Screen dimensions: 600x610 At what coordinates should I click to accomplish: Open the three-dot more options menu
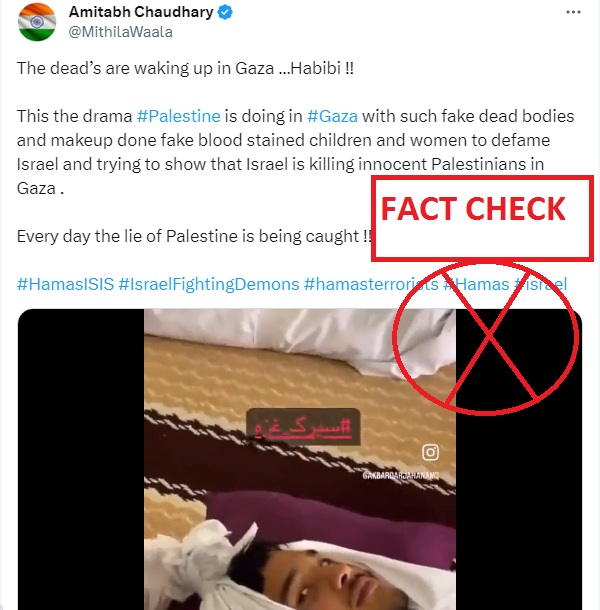[573, 12]
